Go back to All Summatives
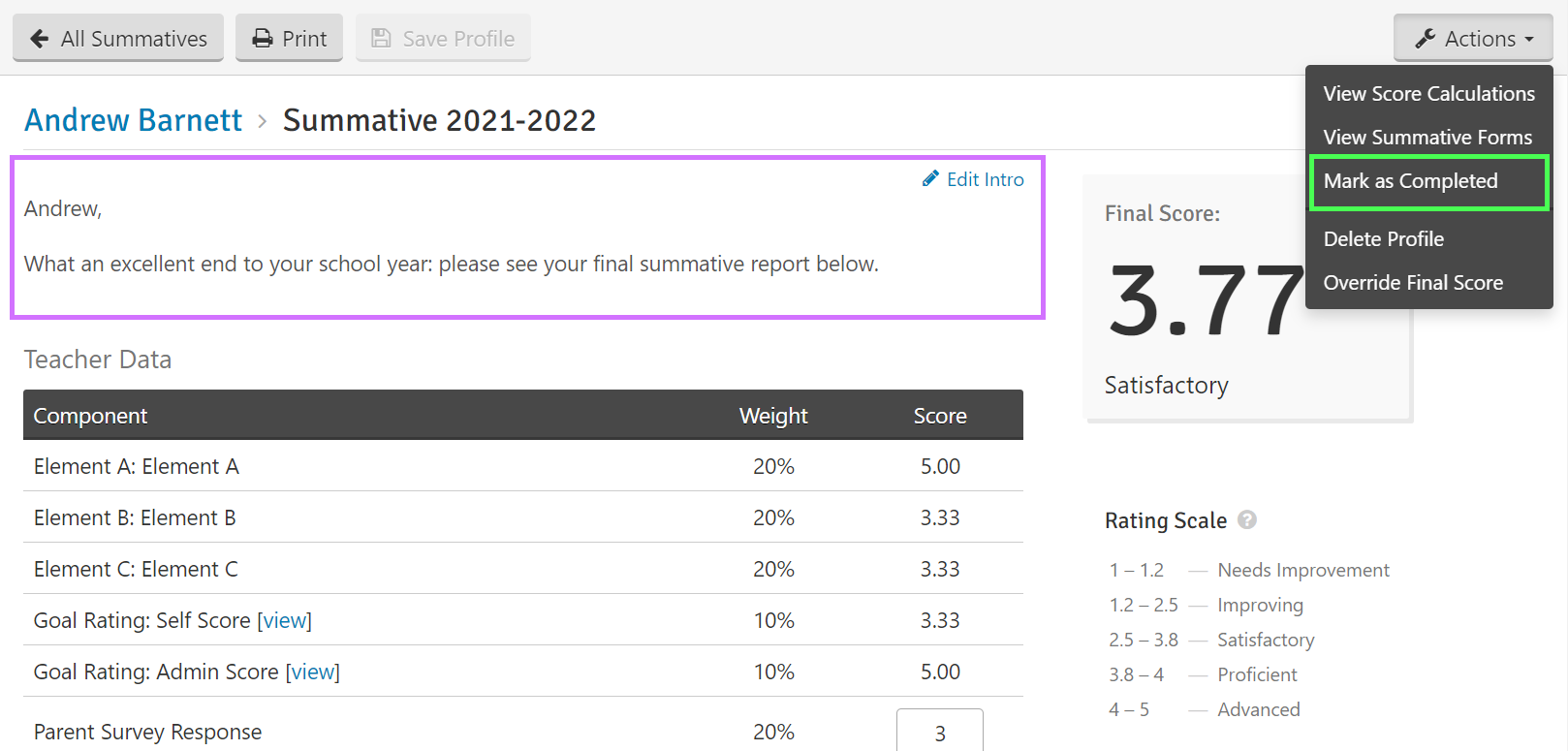 [118, 38]
